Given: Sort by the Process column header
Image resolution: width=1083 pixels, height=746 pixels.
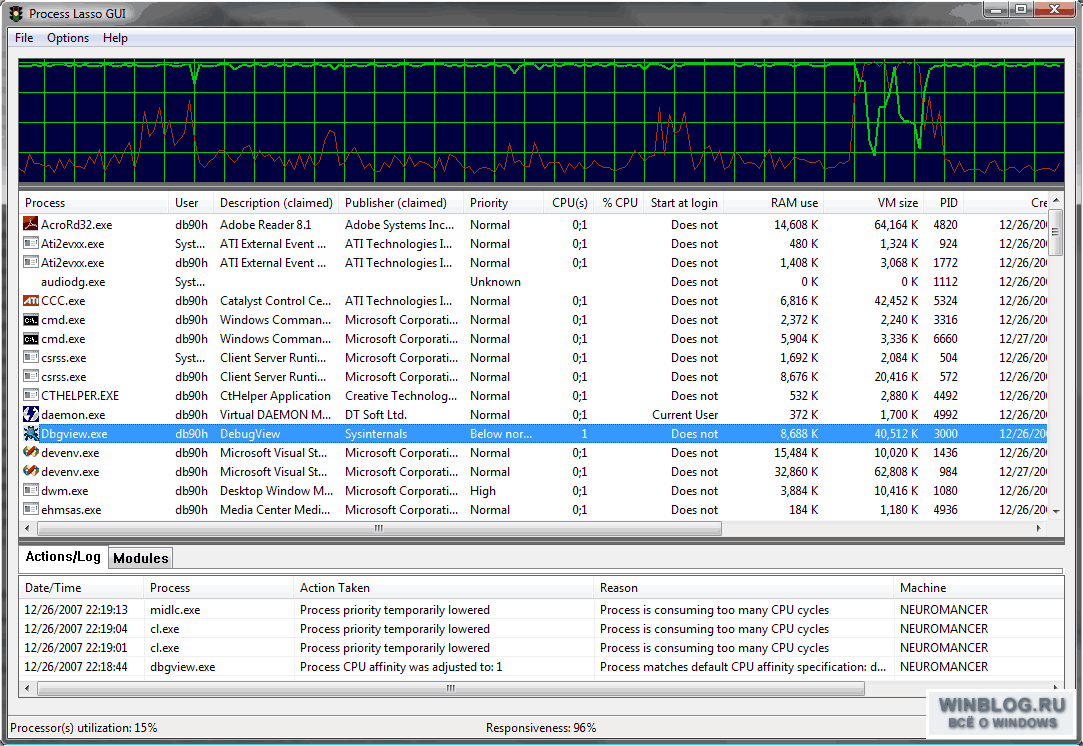Looking at the screenshot, I should click(x=94, y=203).
